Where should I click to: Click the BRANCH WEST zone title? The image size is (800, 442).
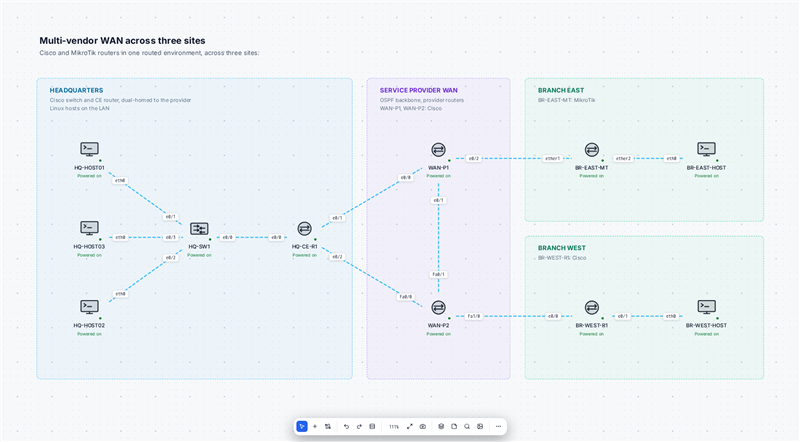tap(562, 248)
